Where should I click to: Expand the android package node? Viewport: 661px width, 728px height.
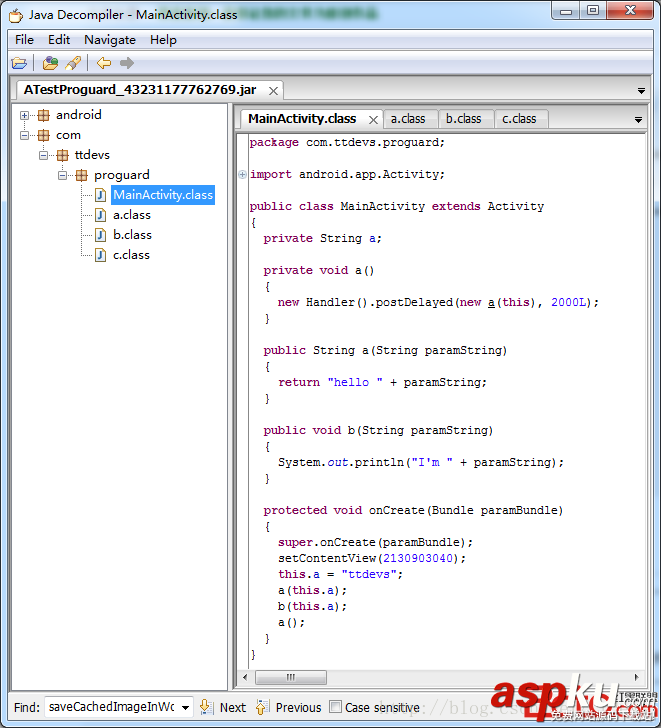[25, 115]
